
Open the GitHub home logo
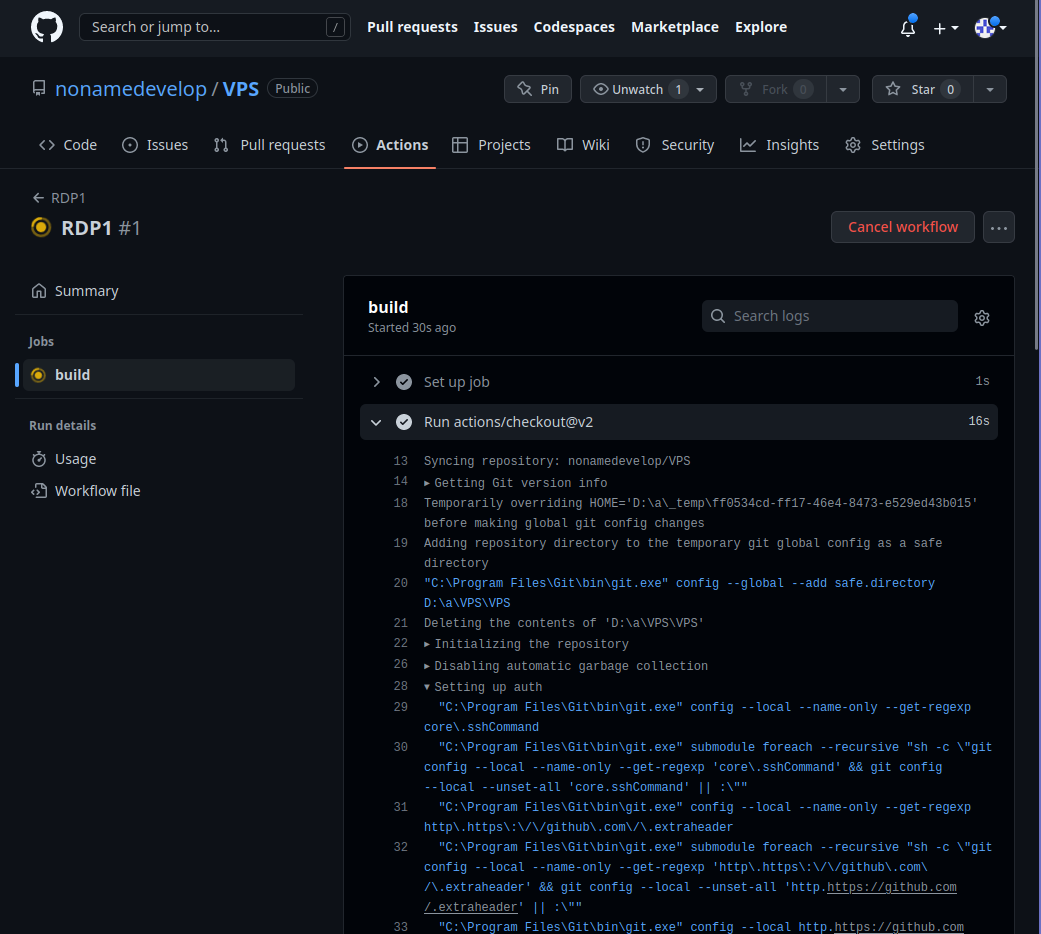pos(46,27)
